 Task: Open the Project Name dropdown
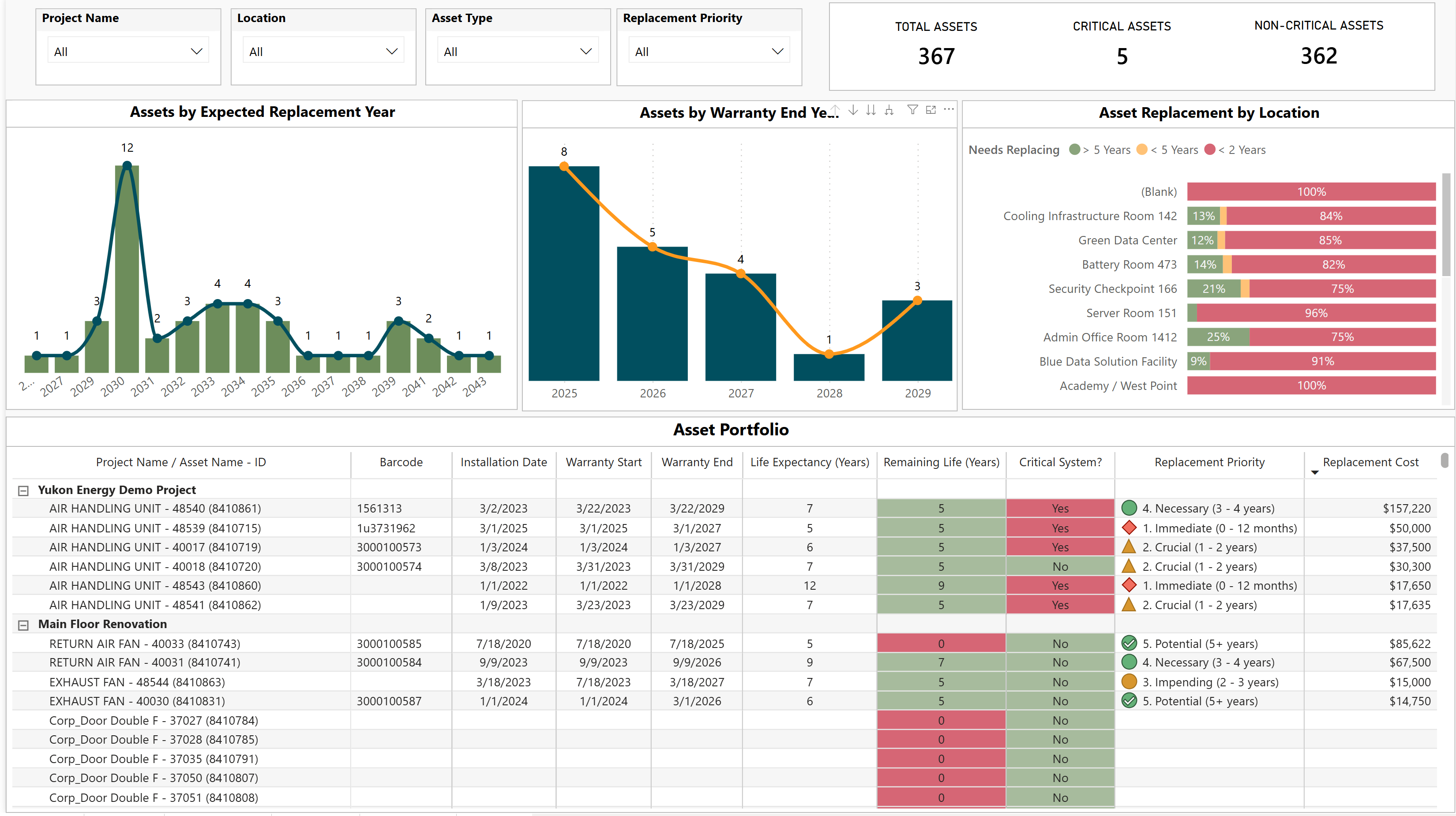[x=128, y=52]
